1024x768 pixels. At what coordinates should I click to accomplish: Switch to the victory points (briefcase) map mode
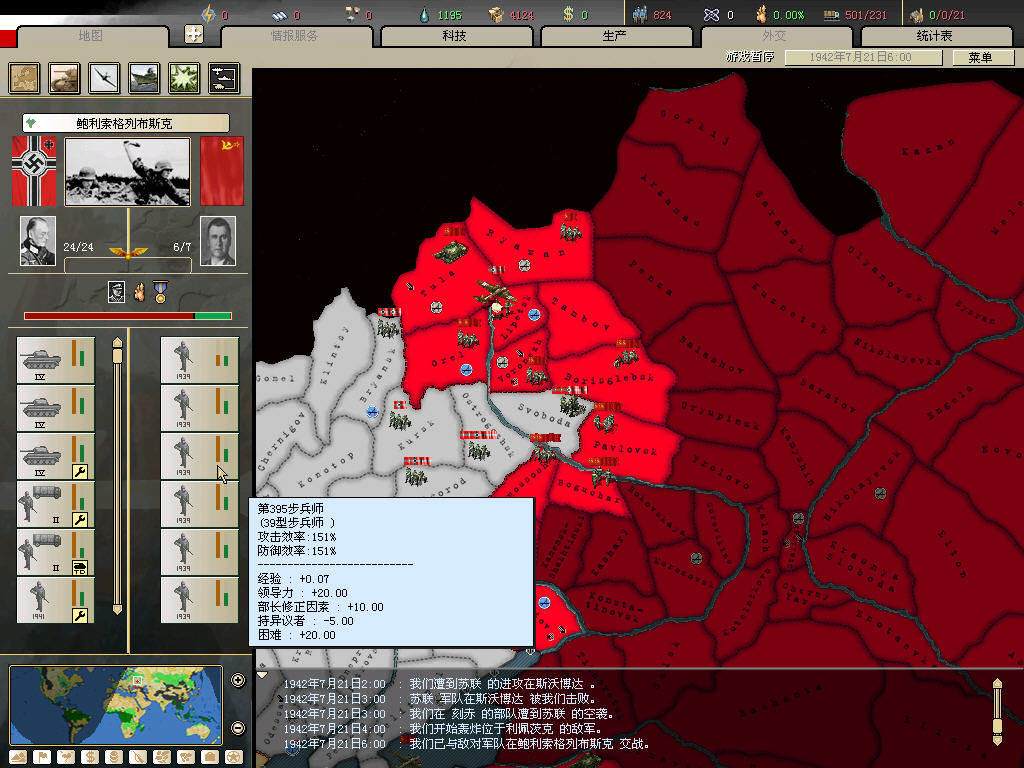210,757
